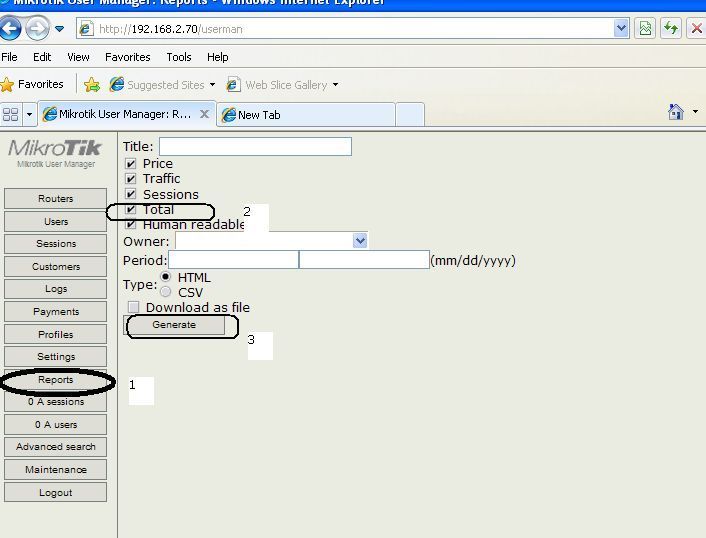The width and height of the screenshot is (706, 538).
Task: Open the Profiles section
Action: point(55,335)
